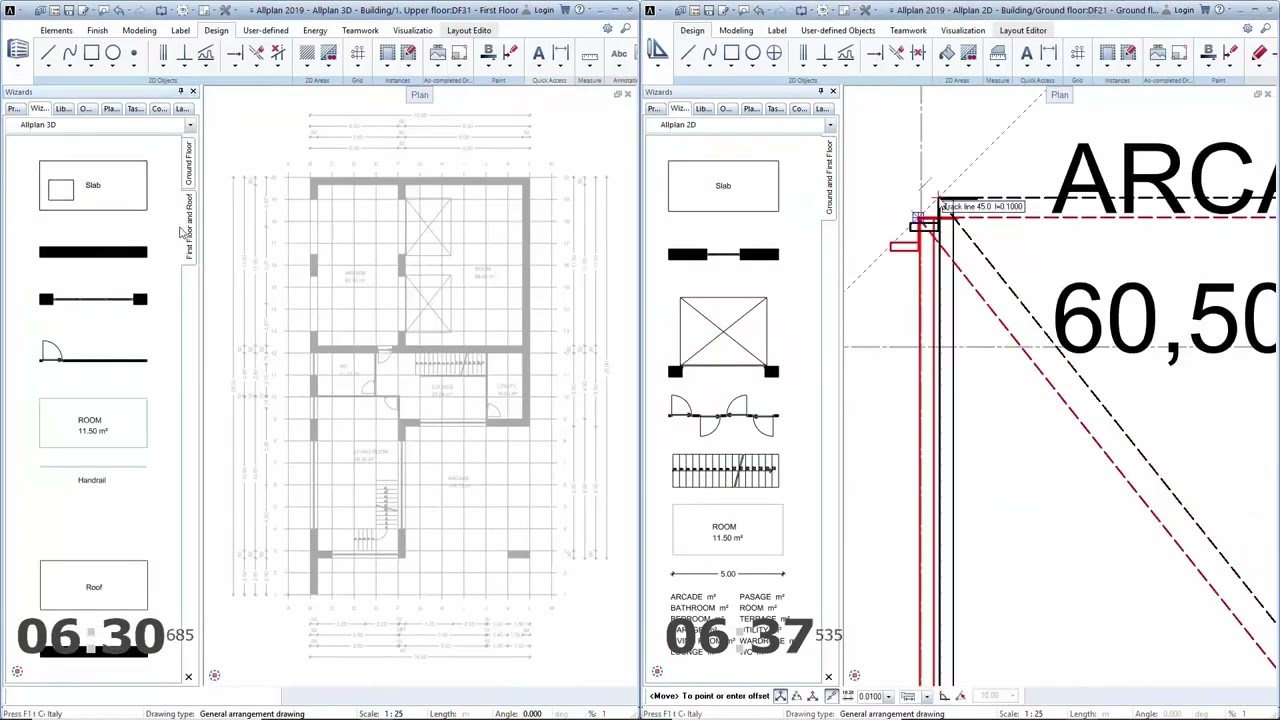
Task: Select Rectangle tool in left window ribbon
Action: point(91,53)
